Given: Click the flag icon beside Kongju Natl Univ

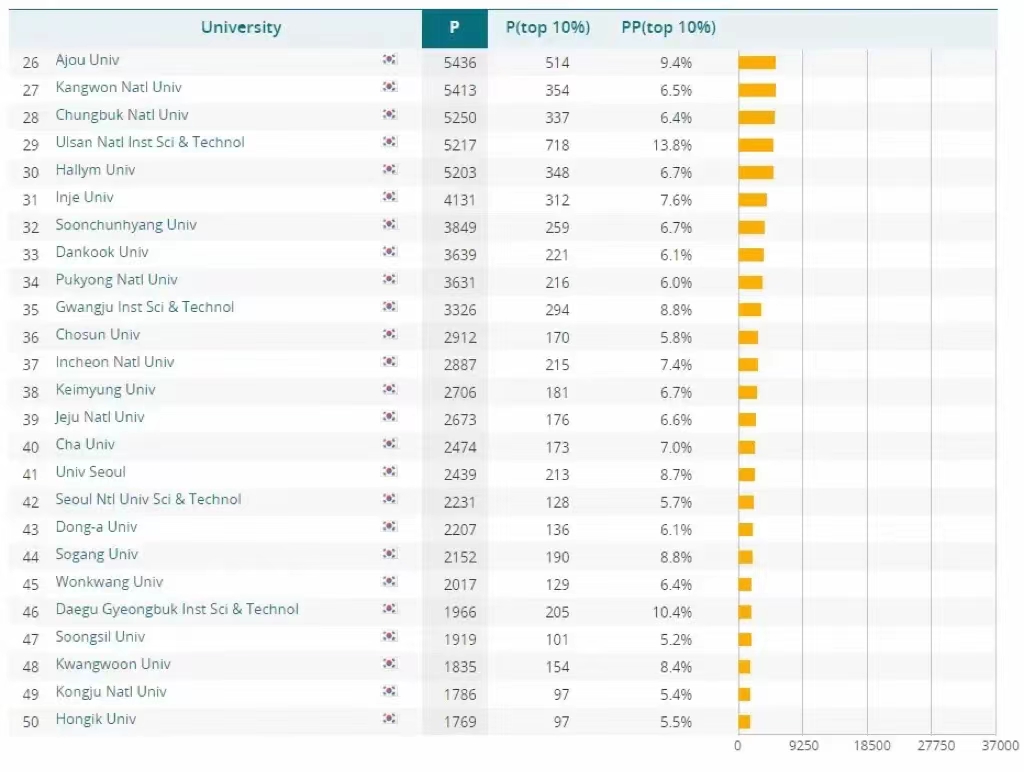Looking at the screenshot, I should [390, 690].
